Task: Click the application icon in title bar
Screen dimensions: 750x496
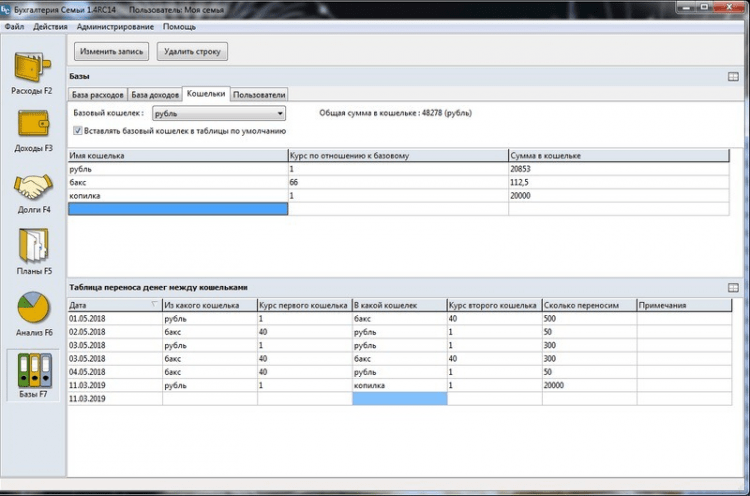Action: click(x=6, y=9)
